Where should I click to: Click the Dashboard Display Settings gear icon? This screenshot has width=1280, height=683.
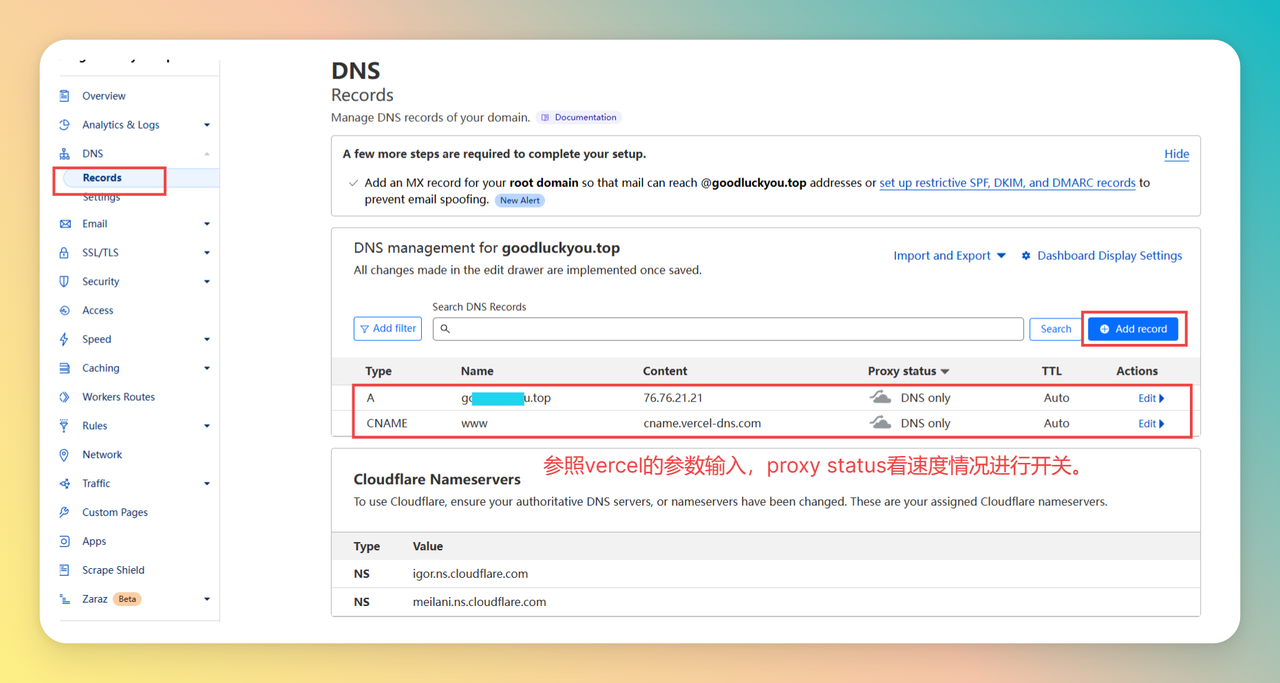point(1026,256)
